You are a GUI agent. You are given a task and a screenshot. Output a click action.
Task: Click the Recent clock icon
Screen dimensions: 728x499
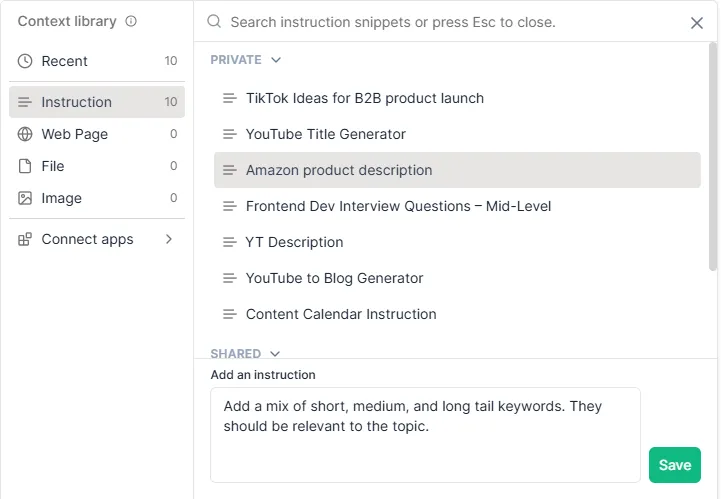(25, 61)
